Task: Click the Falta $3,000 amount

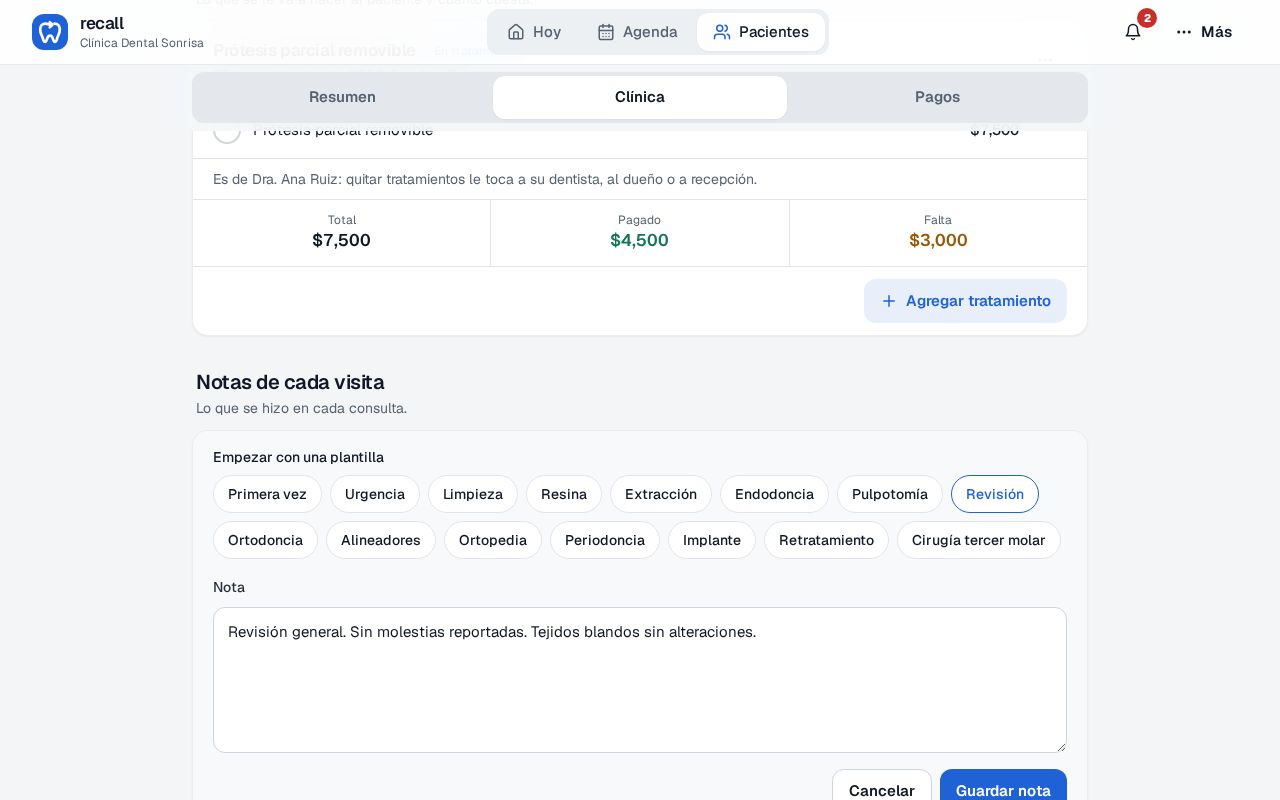Action: [x=938, y=240]
